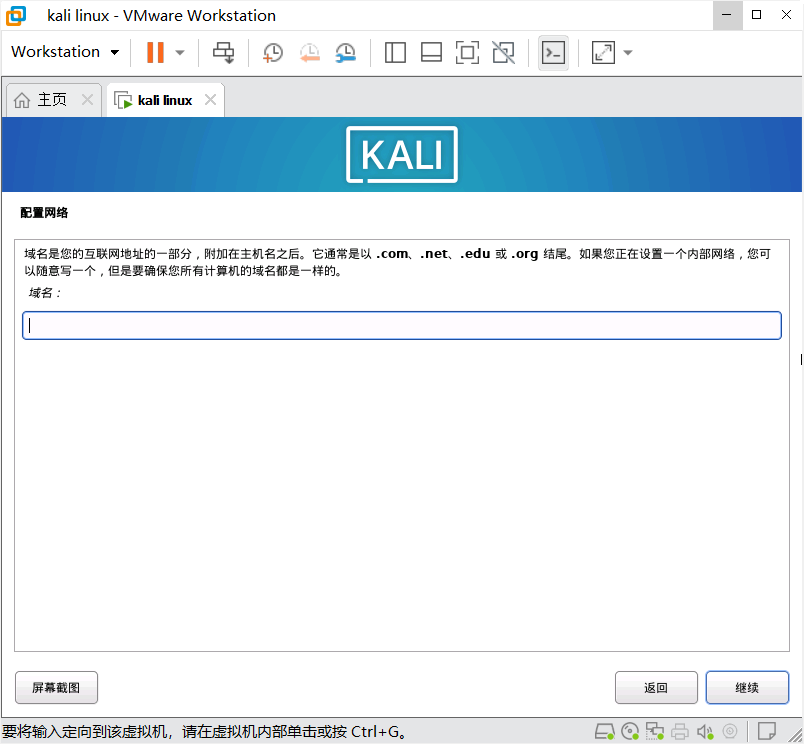Close the kali linux tab
This screenshot has width=804, height=744.
(x=210, y=99)
